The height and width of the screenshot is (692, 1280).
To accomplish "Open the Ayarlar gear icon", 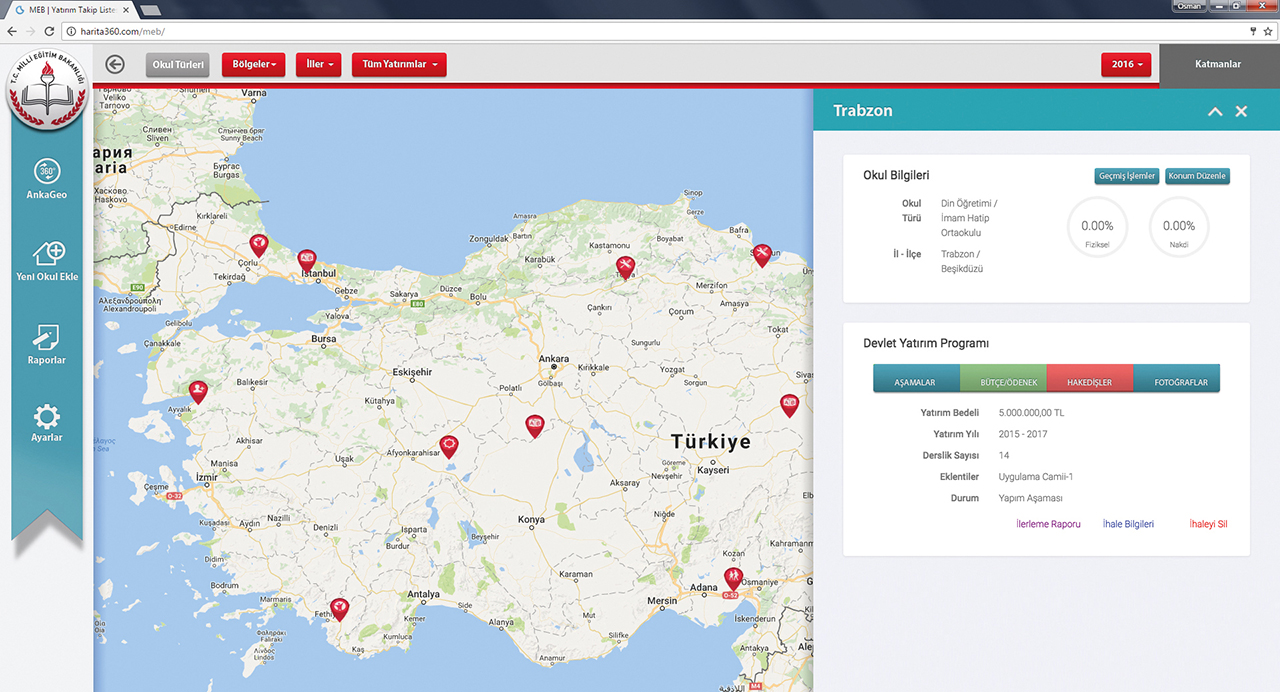I will coord(47,418).
